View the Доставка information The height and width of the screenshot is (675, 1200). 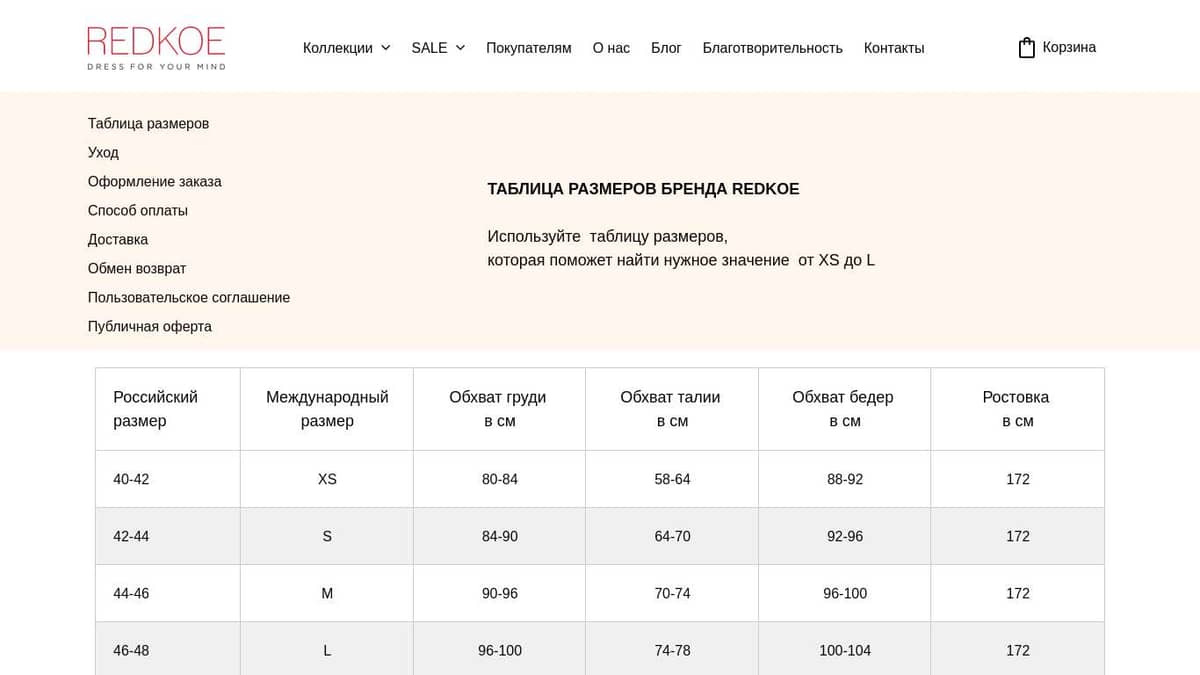click(117, 239)
